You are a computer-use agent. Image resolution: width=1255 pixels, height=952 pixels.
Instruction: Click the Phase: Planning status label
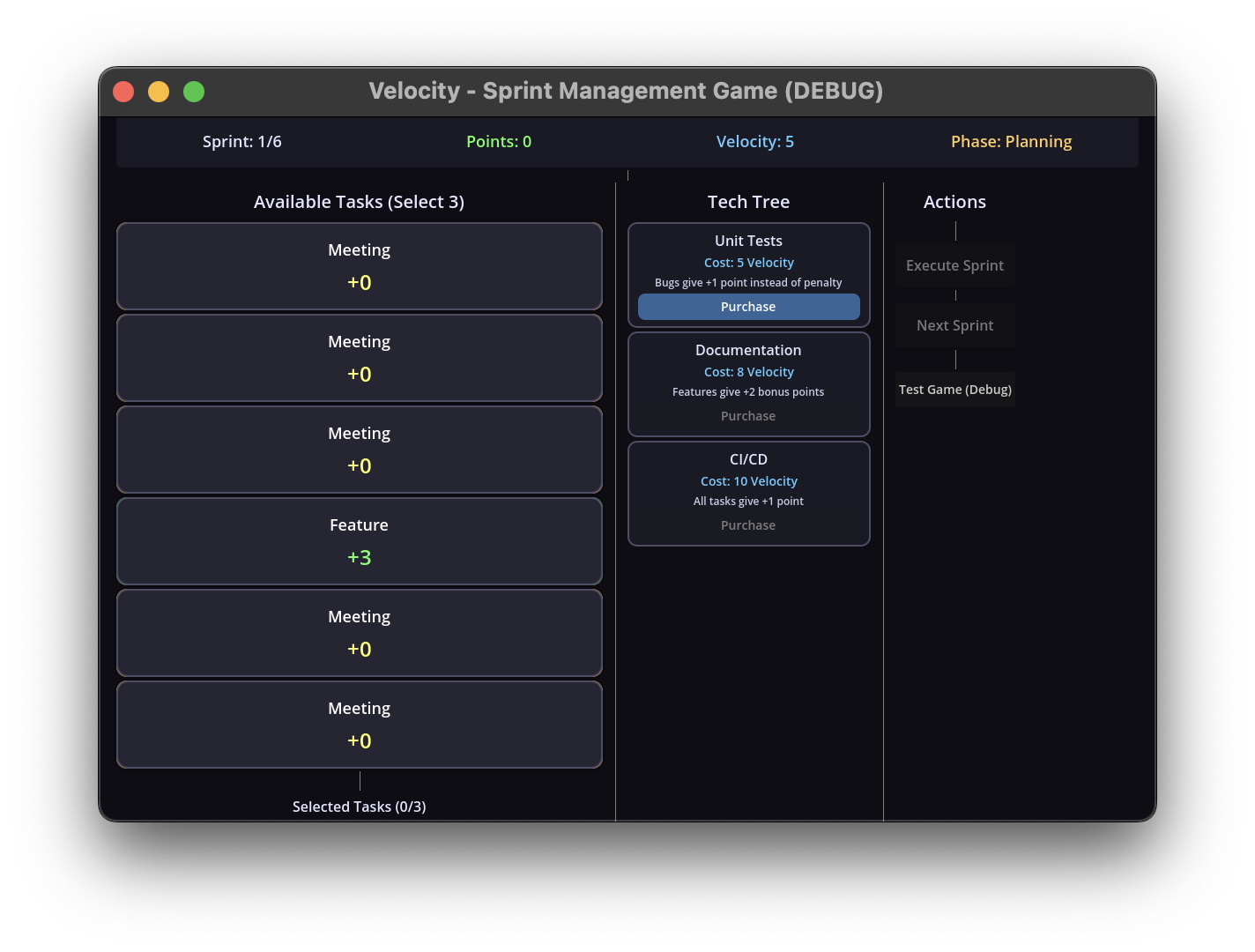click(1011, 142)
